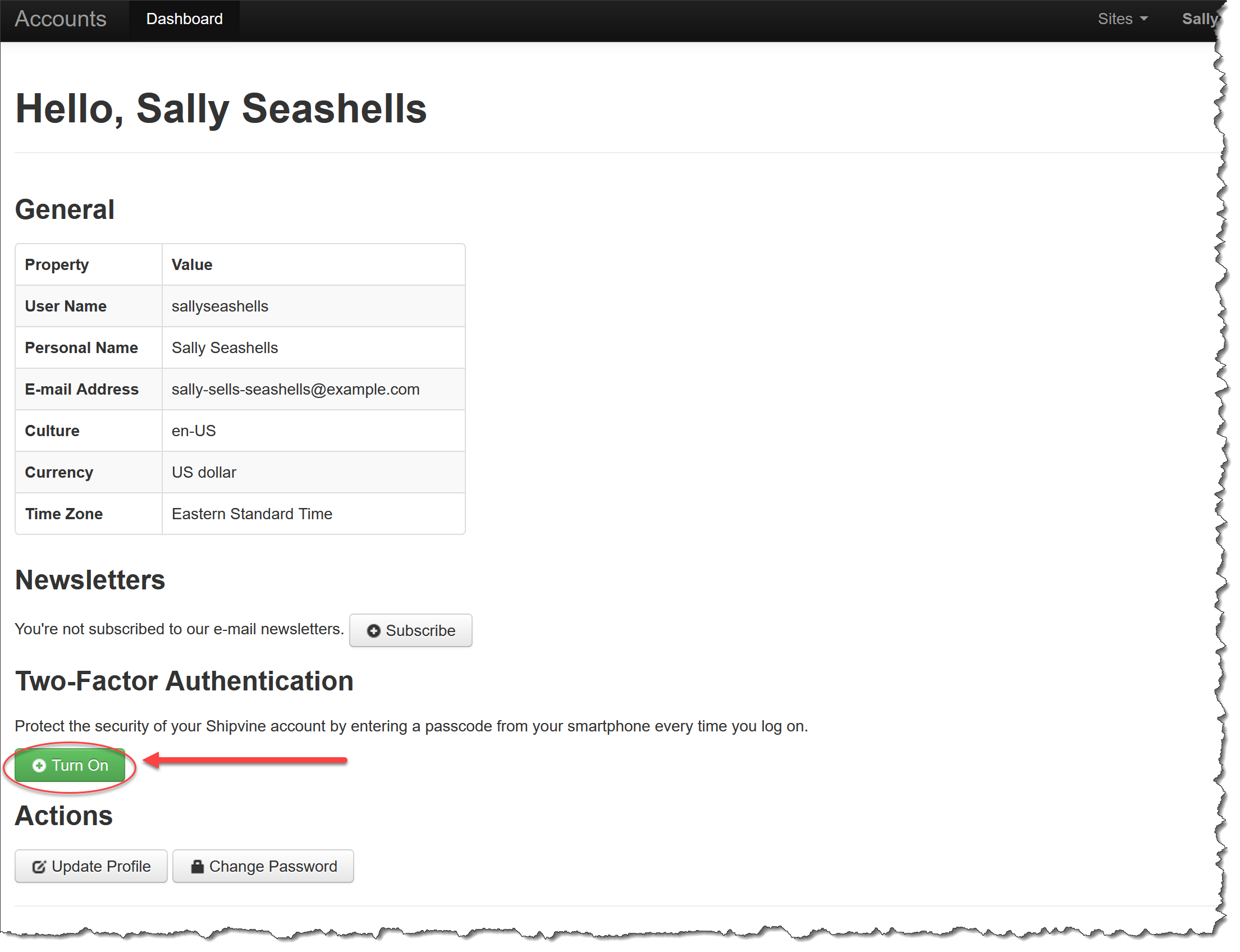Click the lock icon on Change Password
The image size is (1240, 952).
pyautogui.click(x=196, y=867)
